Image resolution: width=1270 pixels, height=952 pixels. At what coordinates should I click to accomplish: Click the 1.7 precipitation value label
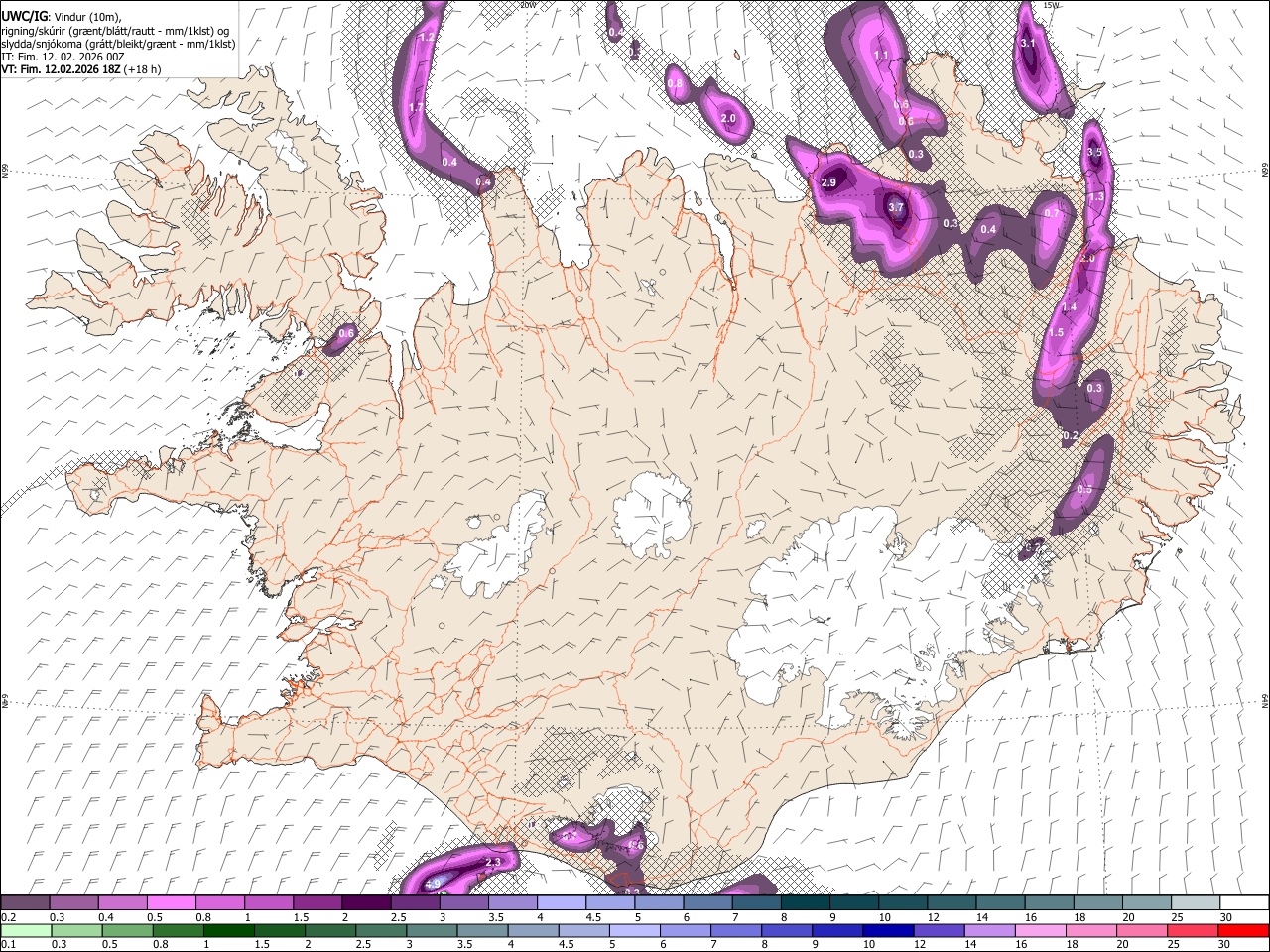(x=417, y=107)
